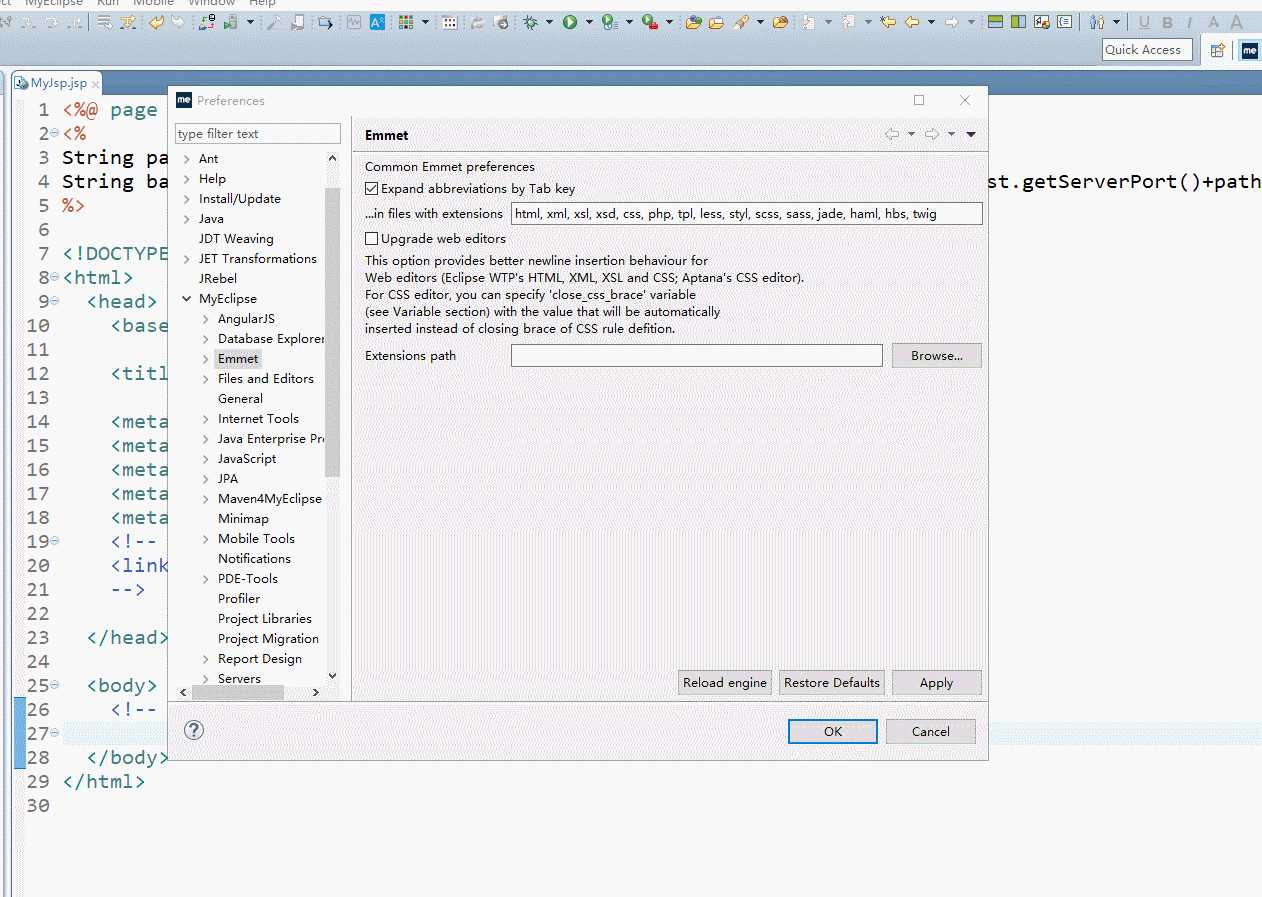
Task: Open the Back history dropdown in toolbar
Action: coord(931,22)
